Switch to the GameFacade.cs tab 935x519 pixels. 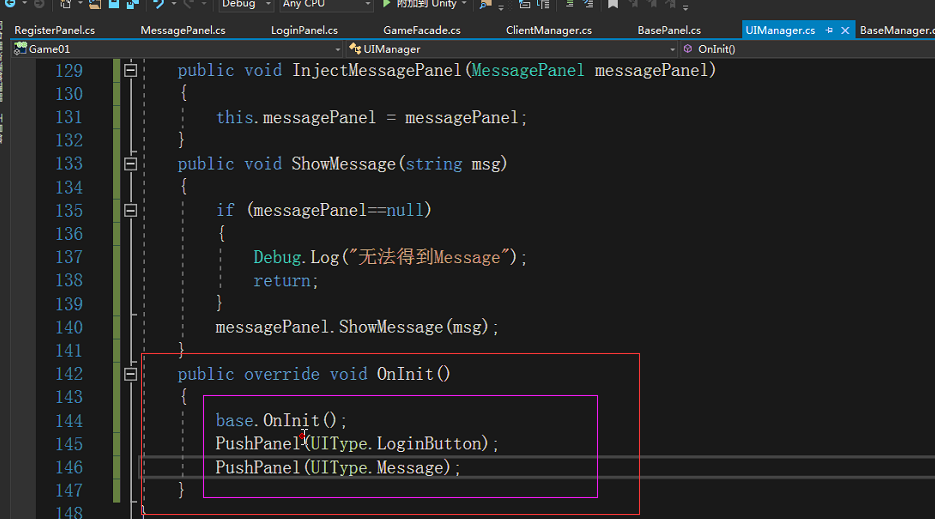coord(422,30)
